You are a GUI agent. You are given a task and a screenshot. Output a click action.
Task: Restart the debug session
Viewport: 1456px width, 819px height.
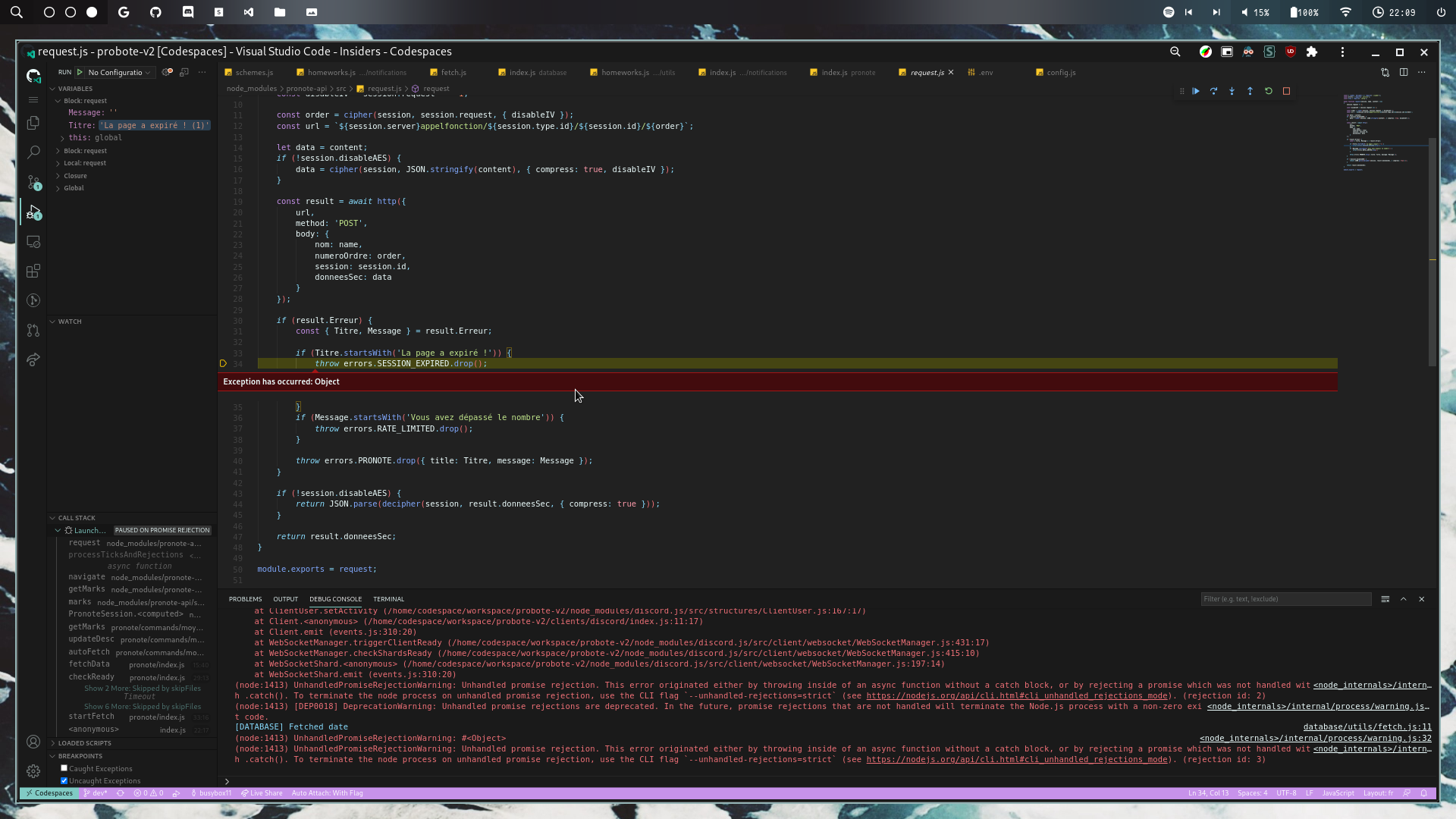tap(1269, 90)
